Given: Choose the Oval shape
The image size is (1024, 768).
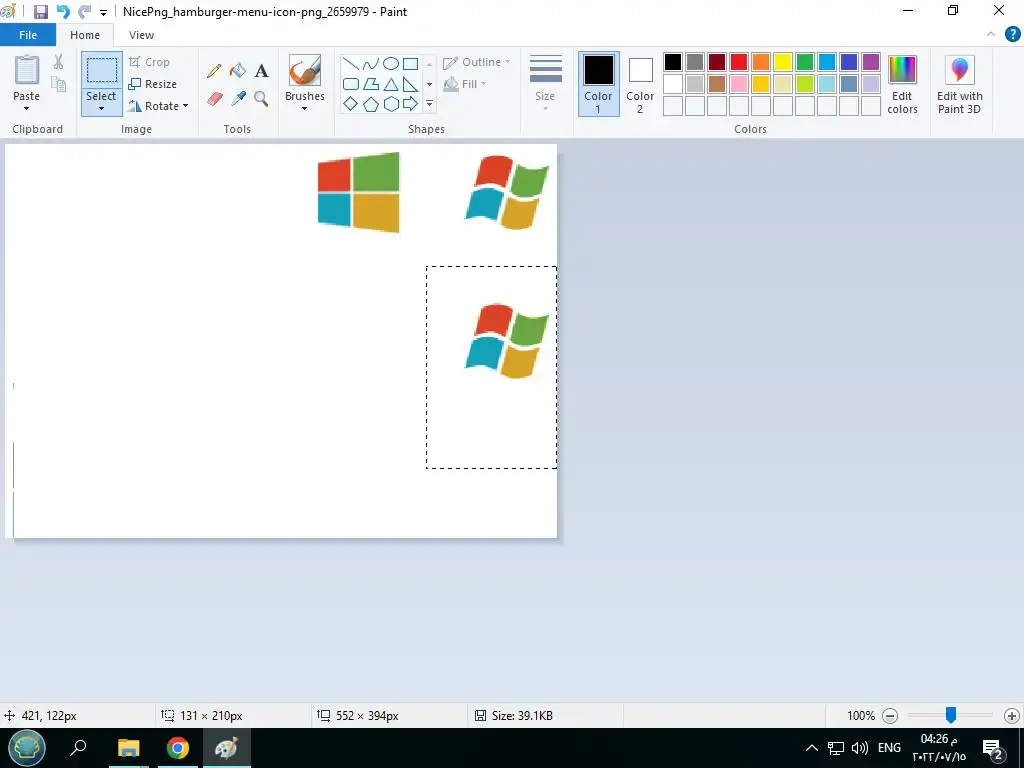Looking at the screenshot, I should 391,64.
